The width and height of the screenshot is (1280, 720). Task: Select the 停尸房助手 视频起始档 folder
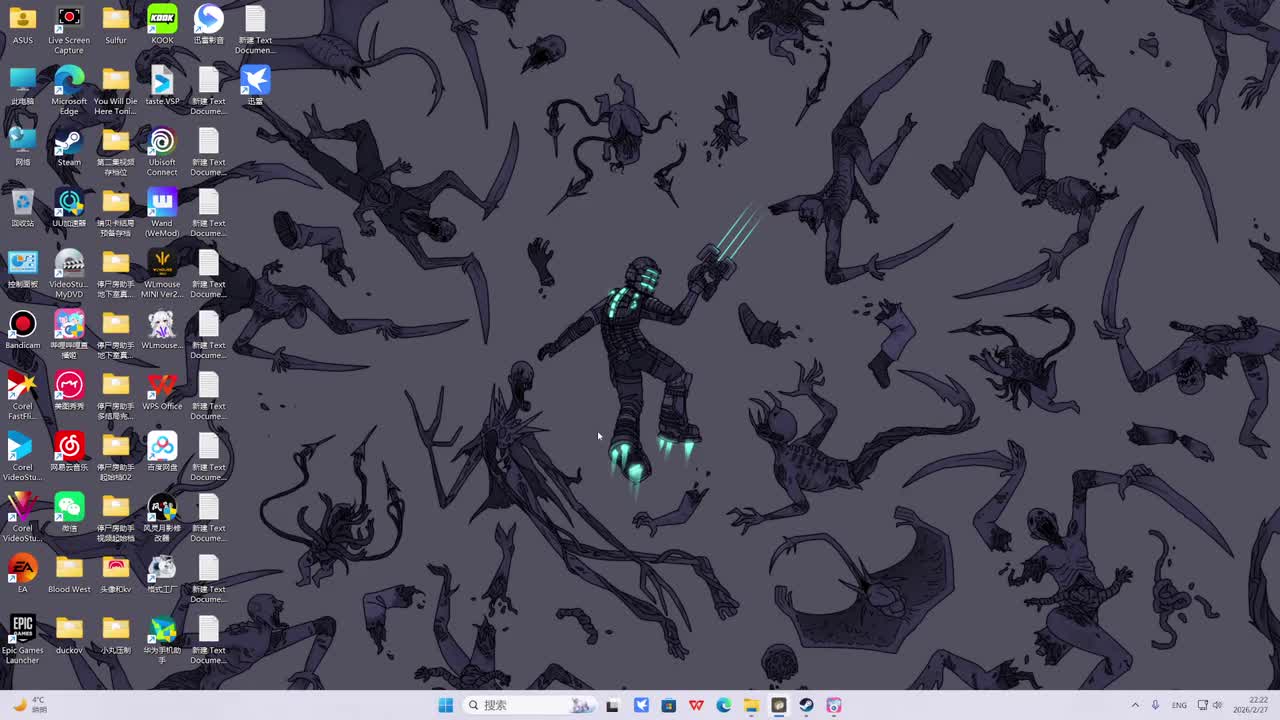coord(116,518)
